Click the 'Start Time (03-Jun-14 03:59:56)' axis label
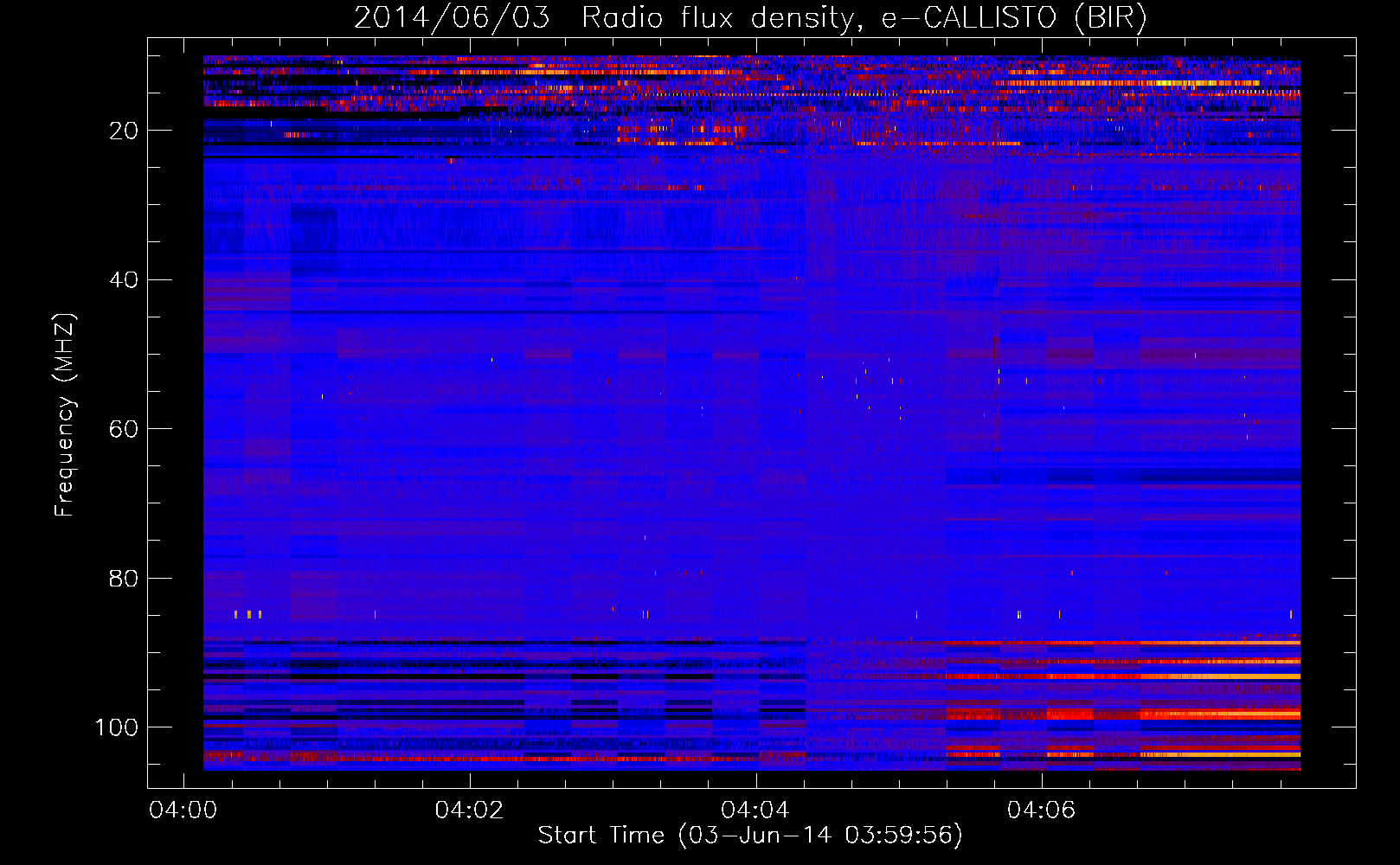1400x865 pixels. tap(750, 836)
